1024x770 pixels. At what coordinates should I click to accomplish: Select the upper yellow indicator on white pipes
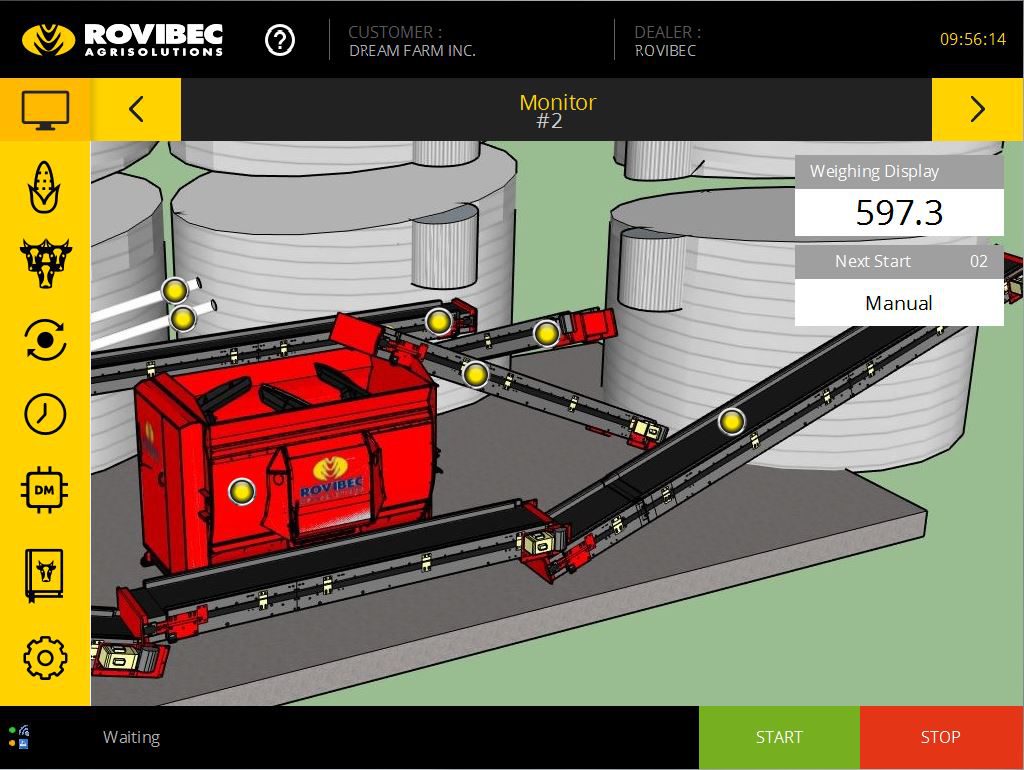(174, 290)
